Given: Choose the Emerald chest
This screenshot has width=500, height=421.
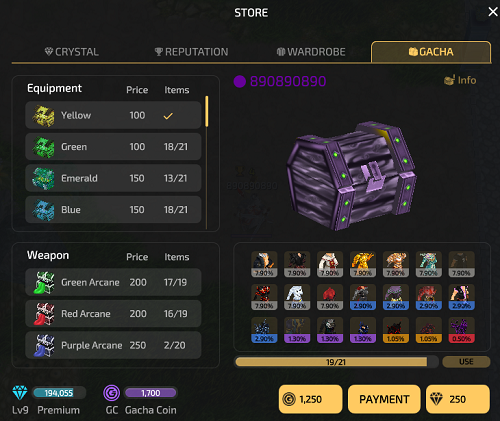Looking at the screenshot, I should [x=113, y=178].
